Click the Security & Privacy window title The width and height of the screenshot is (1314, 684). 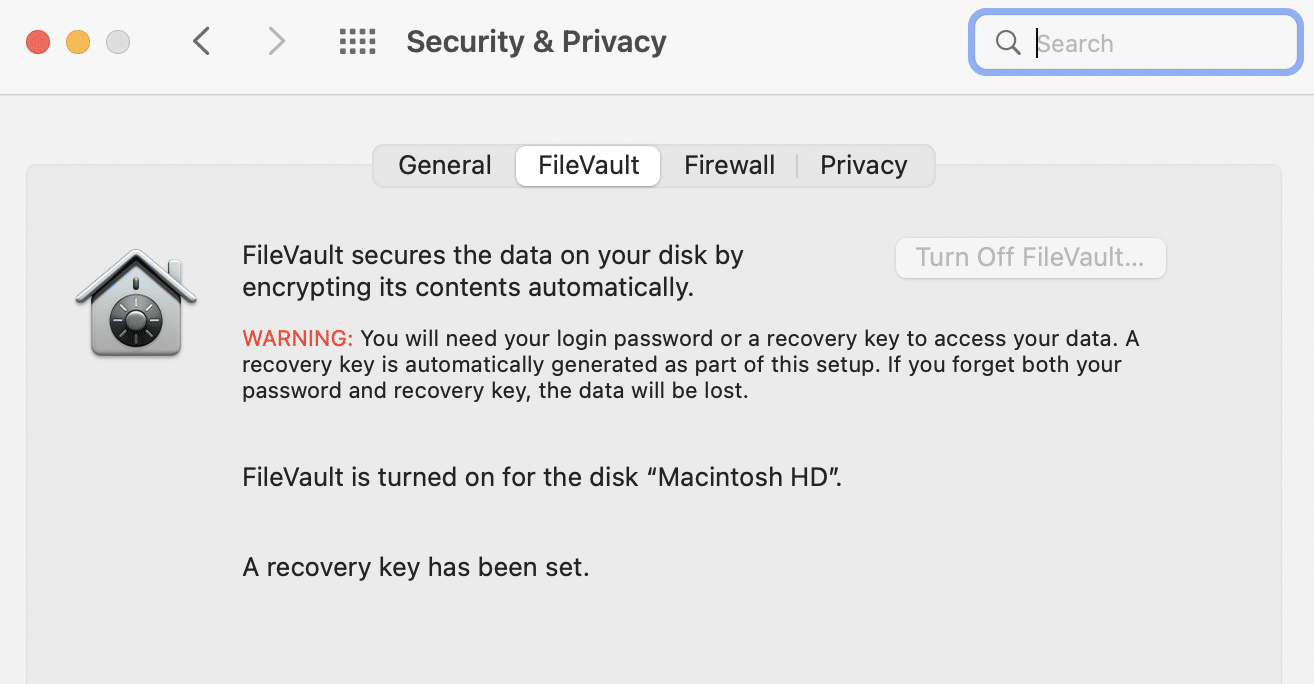[536, 42]
